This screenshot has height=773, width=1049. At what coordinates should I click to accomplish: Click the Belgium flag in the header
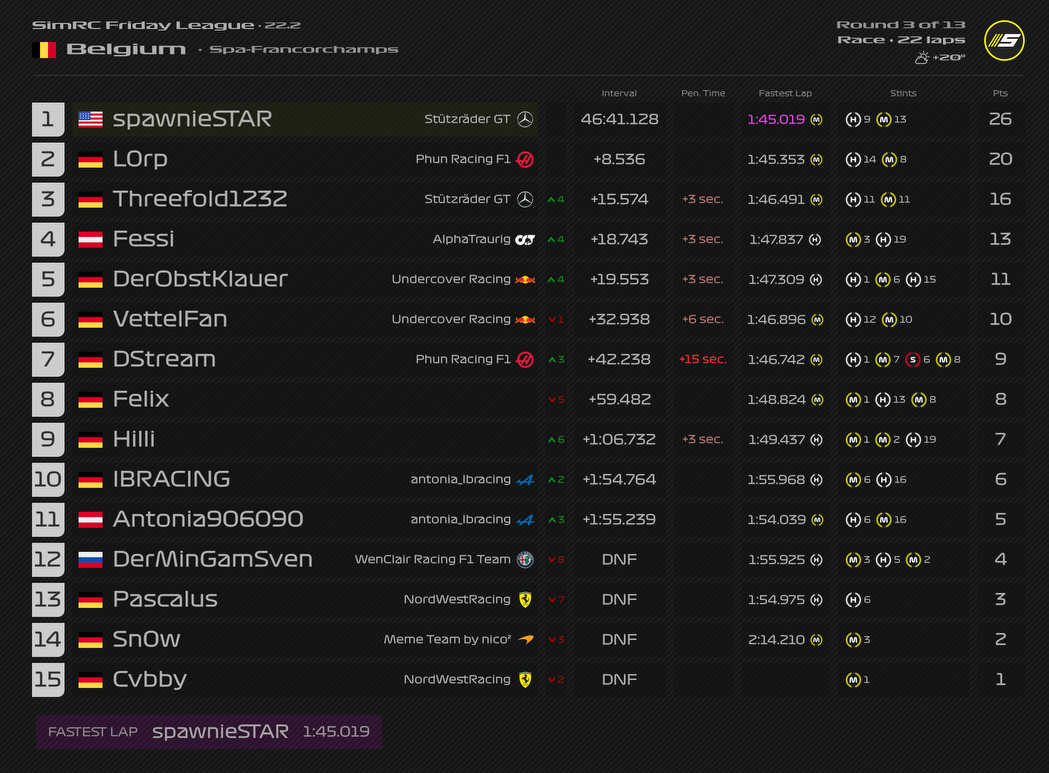pyautogui.click(x=44, y=49)
